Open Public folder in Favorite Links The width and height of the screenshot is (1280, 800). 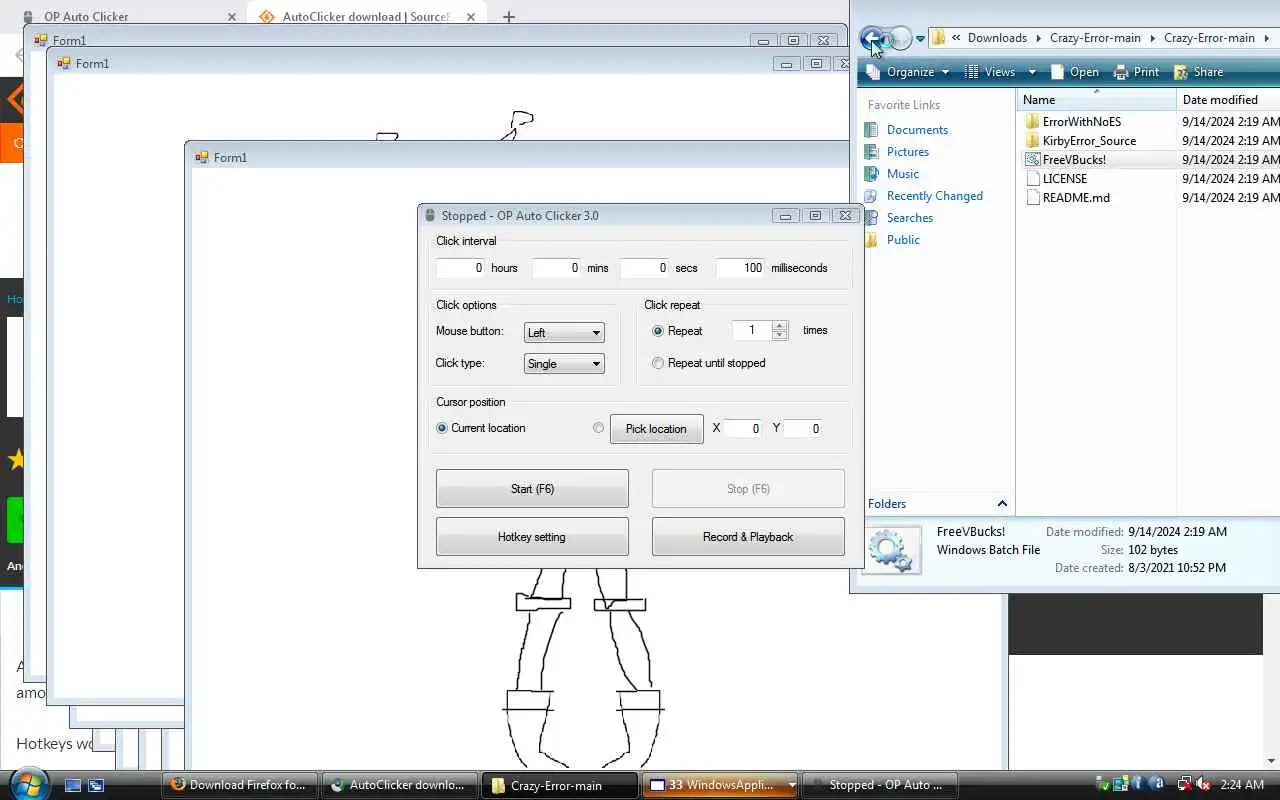coord(902,240)
